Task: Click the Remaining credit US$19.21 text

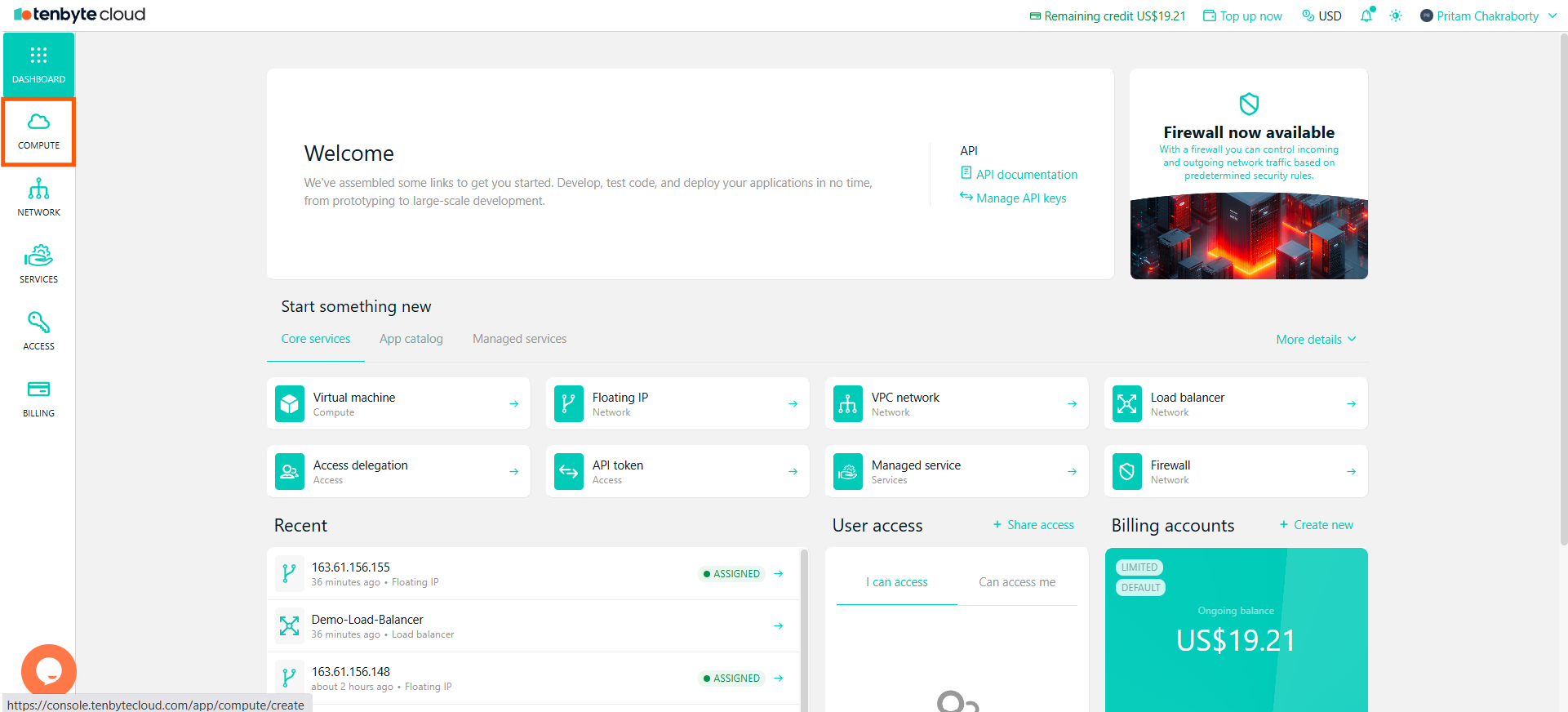Action: pos(1108,16)
